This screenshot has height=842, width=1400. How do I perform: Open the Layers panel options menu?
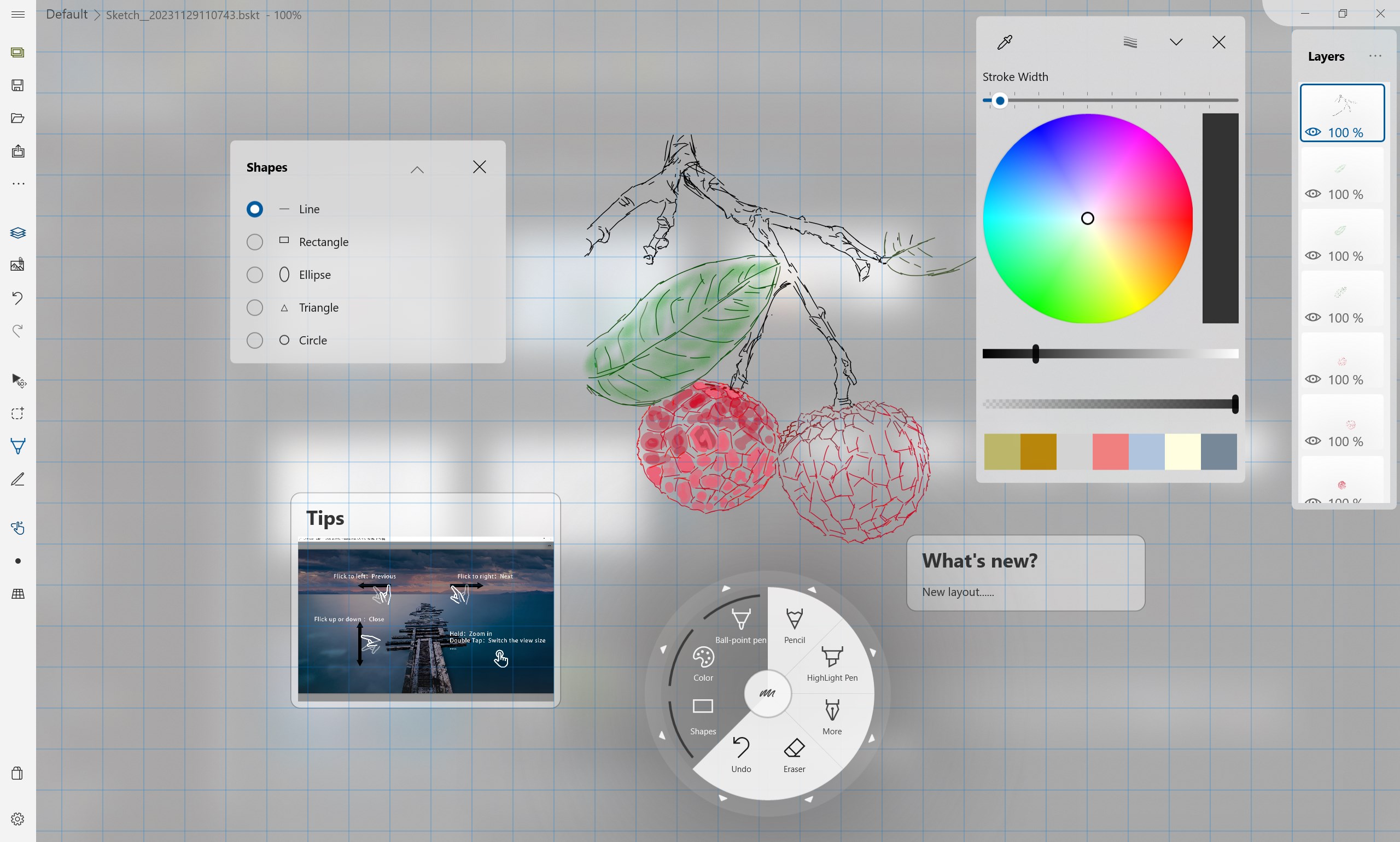1375,56
